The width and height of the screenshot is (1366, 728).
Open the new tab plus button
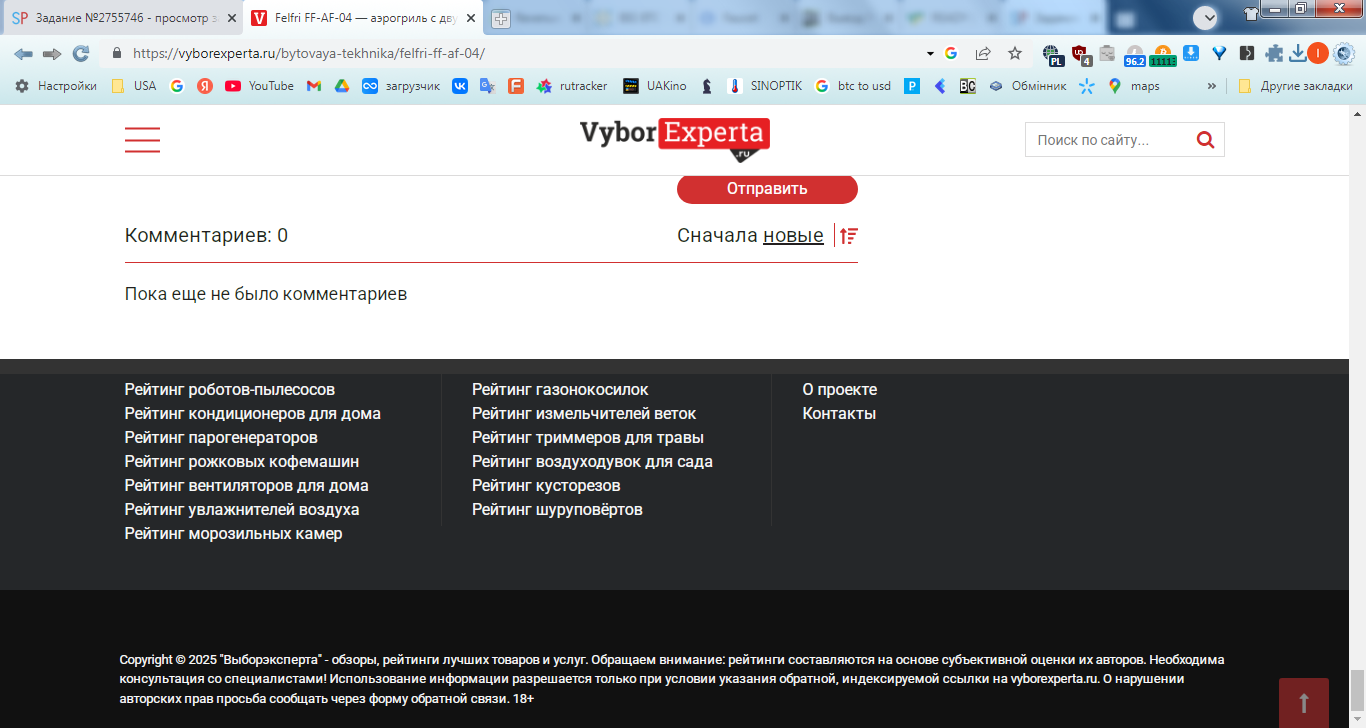(x=500, y=19)
